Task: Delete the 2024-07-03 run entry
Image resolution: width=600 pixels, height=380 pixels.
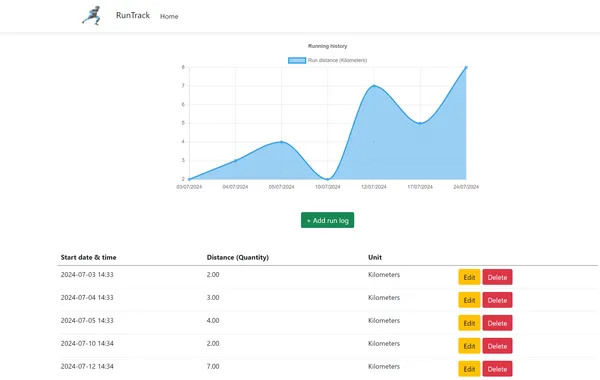Action: 497,277
